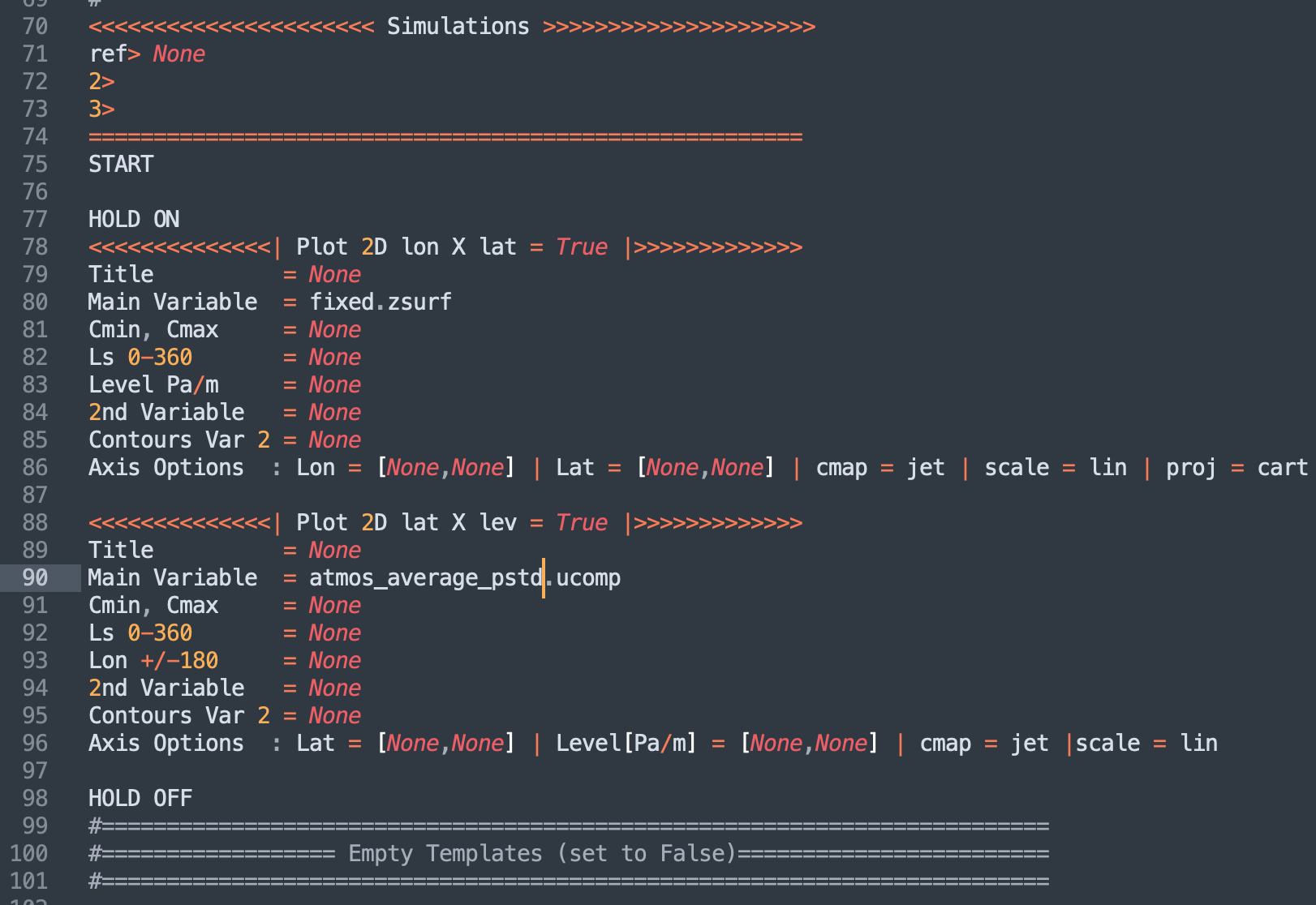Click 'True' in 'Plot 2D lon X lat' header

582,247
